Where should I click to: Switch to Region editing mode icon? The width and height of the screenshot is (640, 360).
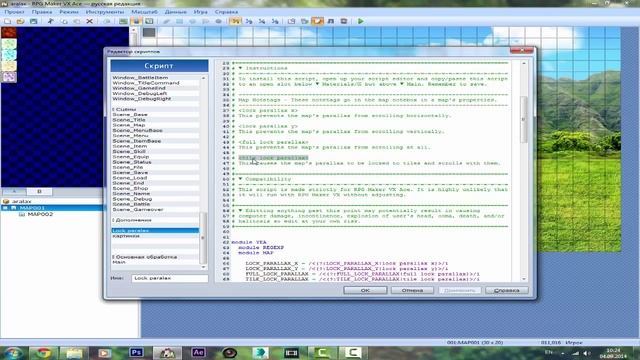point(149,21)
